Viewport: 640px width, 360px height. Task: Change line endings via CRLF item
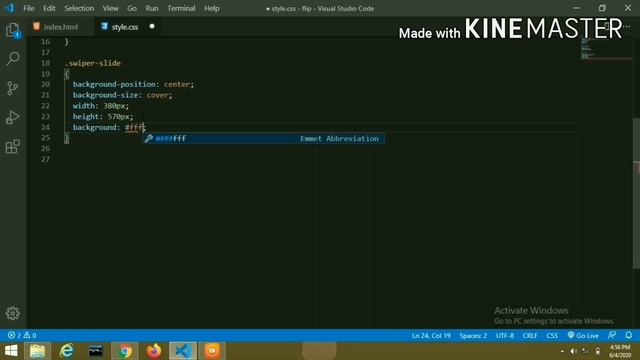tap(530, 336)
